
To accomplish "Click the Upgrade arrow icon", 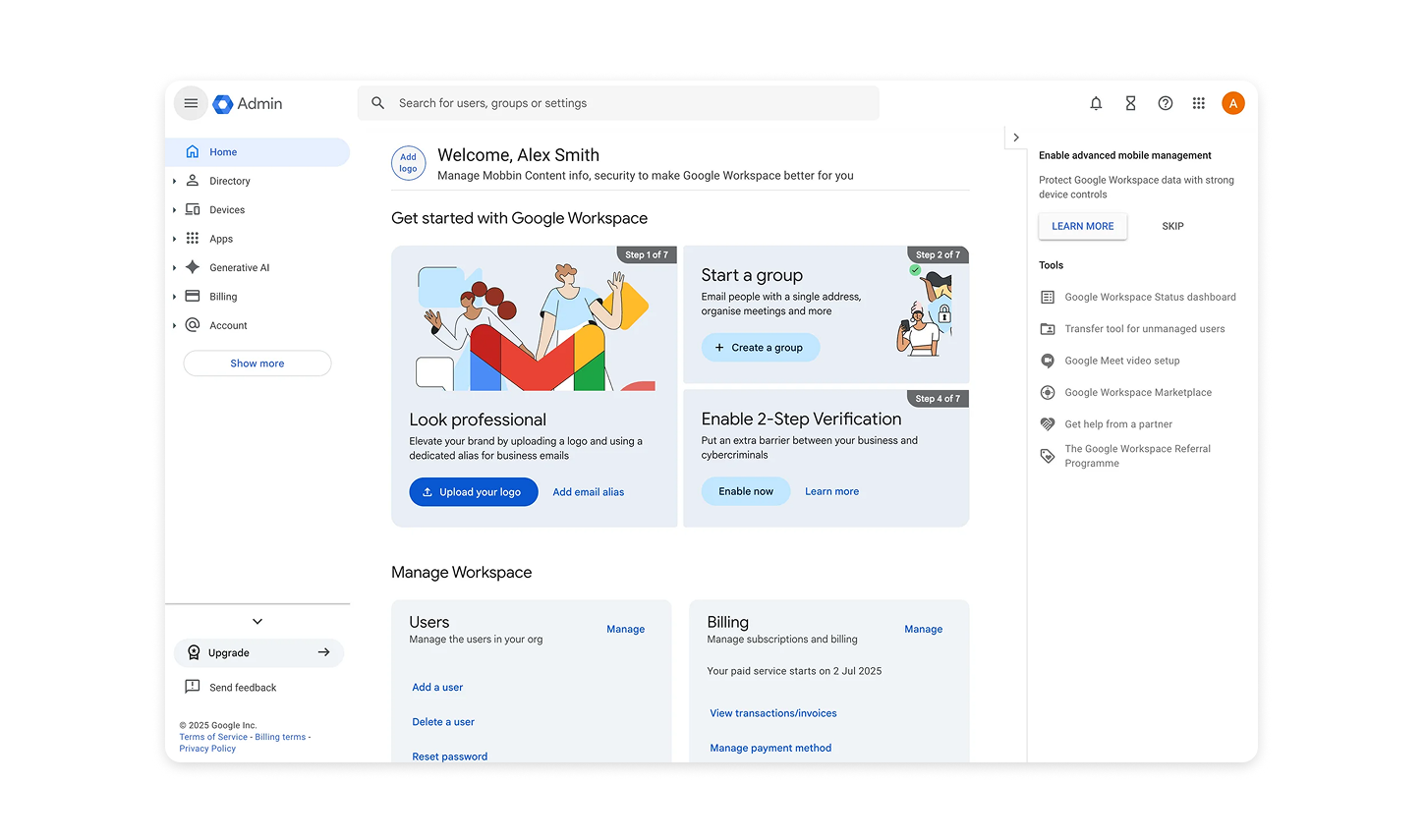I will click(x=323, y=652).
